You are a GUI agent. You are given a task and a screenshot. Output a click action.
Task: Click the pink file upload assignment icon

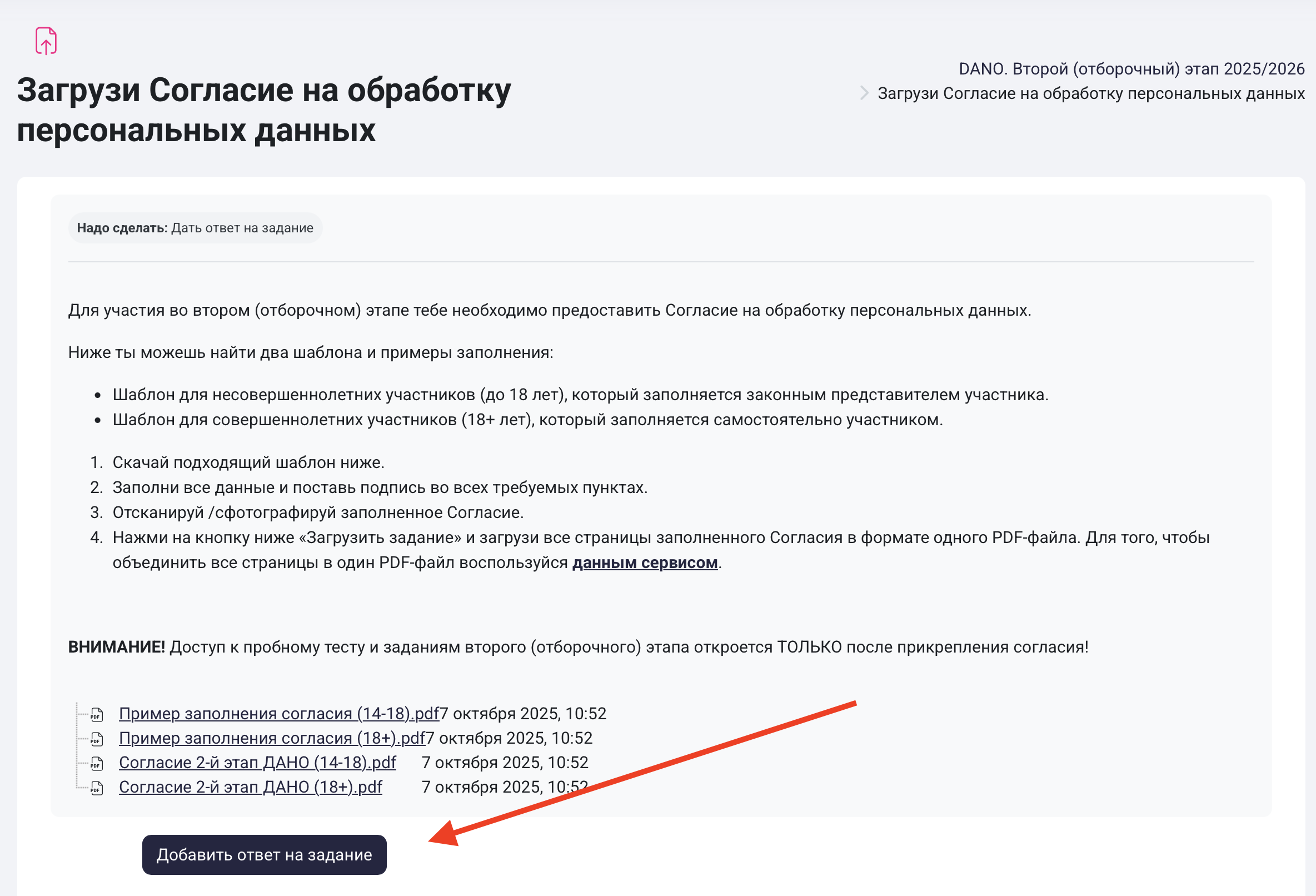pos(46,41)
